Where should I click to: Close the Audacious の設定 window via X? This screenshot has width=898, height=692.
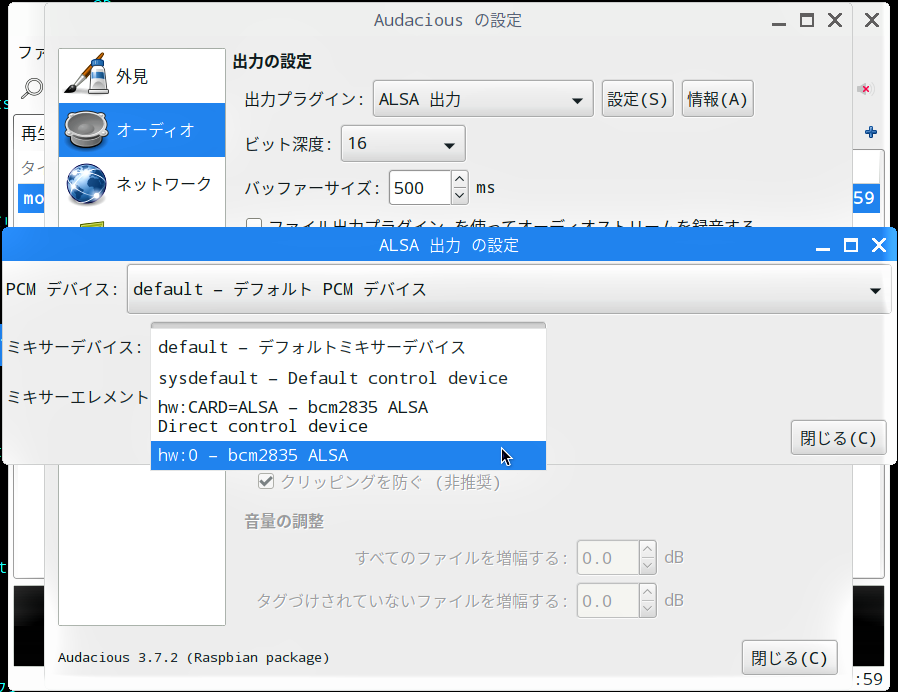(x=835, y=21)
